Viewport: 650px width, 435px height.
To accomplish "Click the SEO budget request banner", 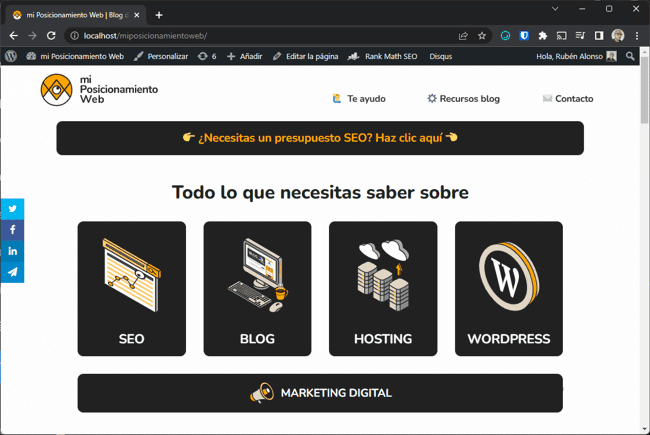I will 320,138.
